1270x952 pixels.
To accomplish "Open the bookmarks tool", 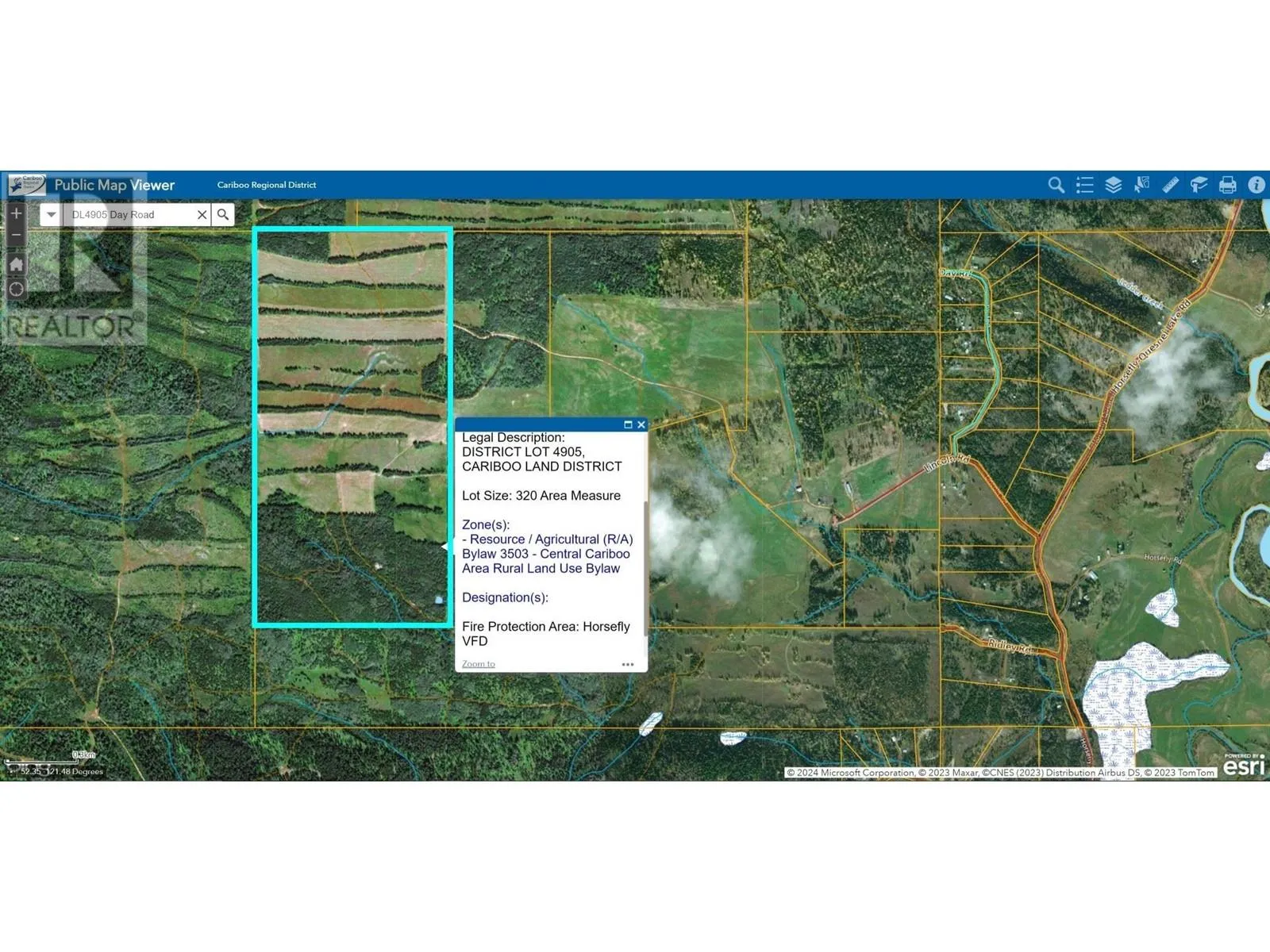I will tap(1199, 185).
